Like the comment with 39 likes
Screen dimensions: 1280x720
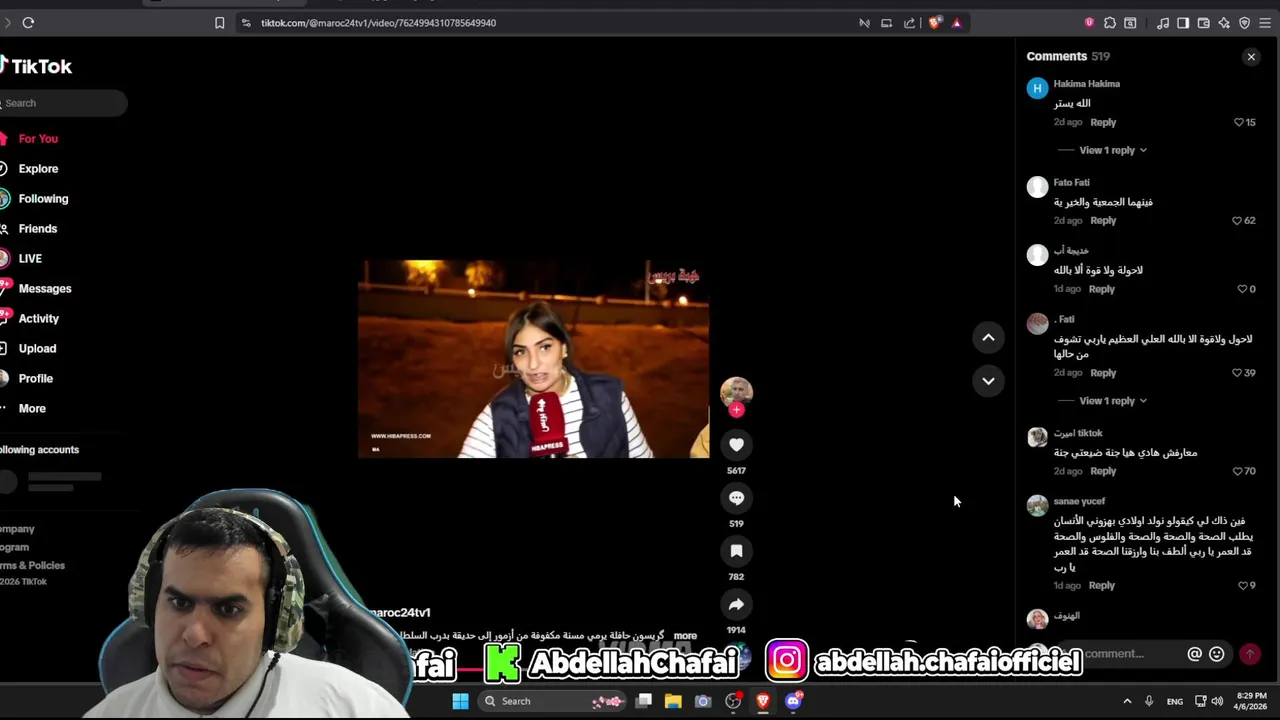(x=1237, y=373)
